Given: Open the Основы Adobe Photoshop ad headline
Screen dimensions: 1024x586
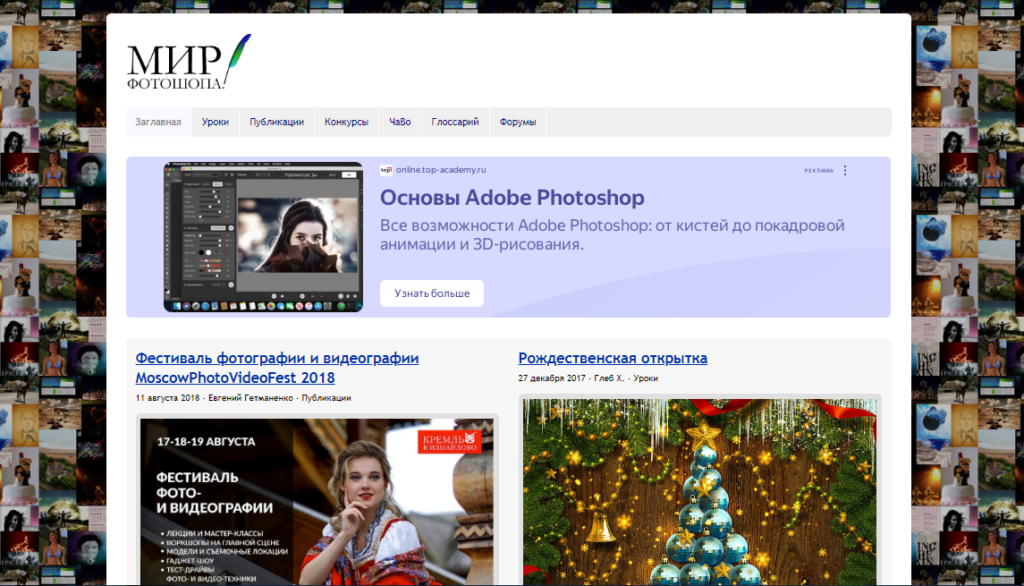Looking at the screenshot, I should point(513,198).
